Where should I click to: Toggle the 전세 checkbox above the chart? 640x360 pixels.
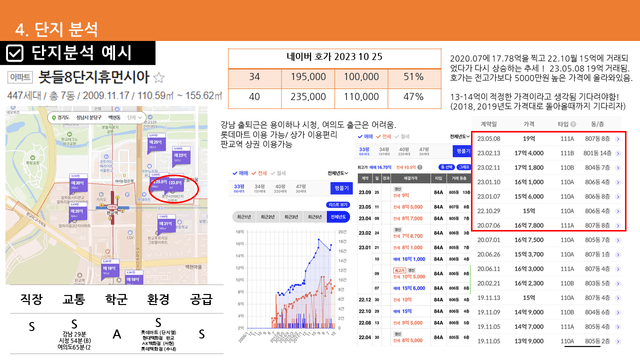[259, 173]
